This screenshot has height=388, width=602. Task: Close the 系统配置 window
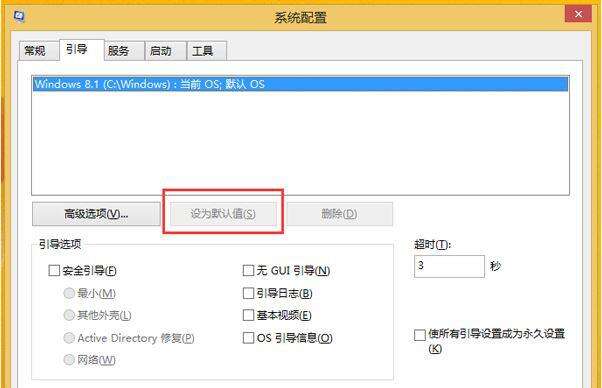point(578,14)
